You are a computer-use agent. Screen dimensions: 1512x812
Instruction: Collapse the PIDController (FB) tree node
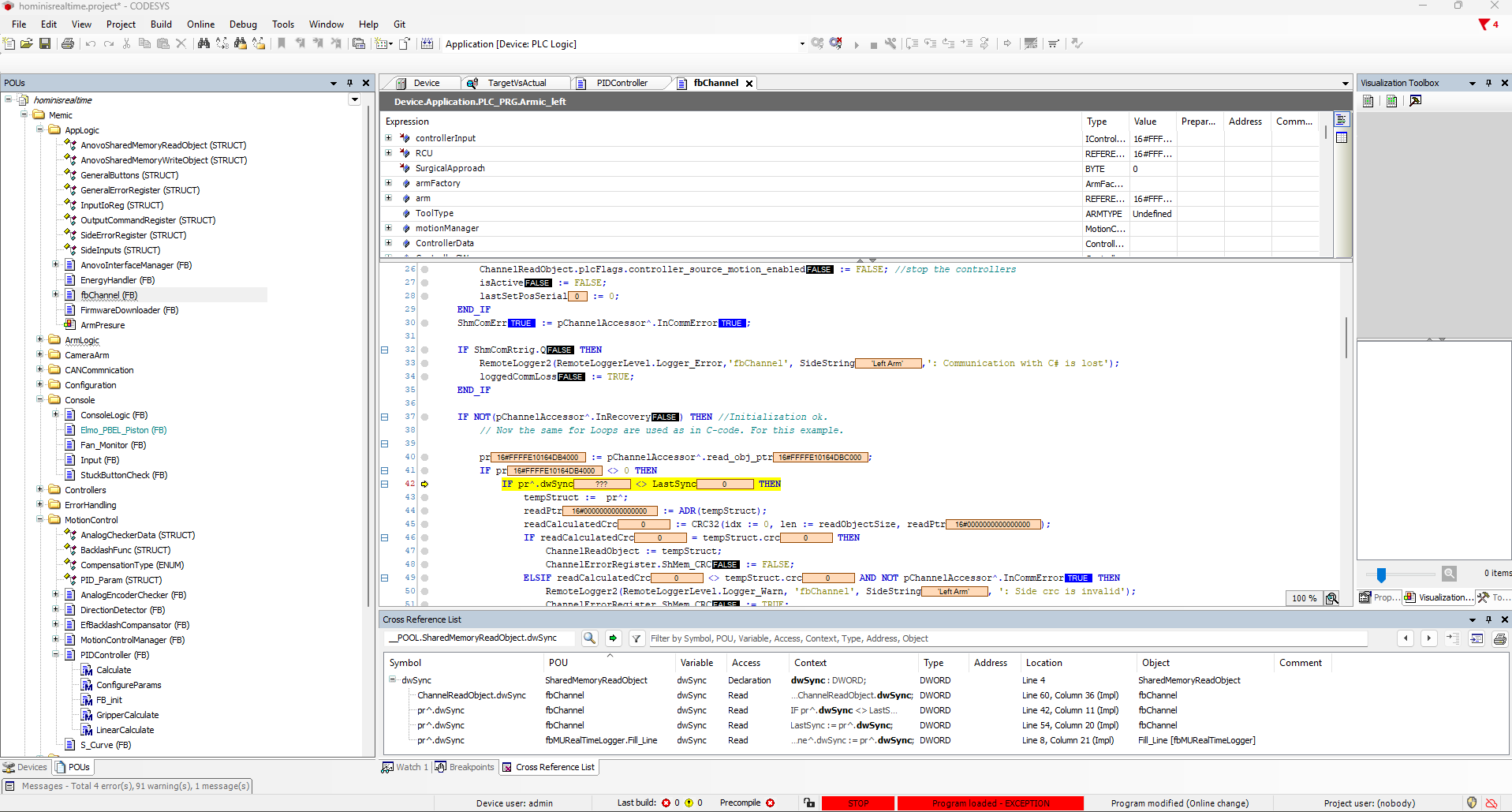(x=56, y=655)
